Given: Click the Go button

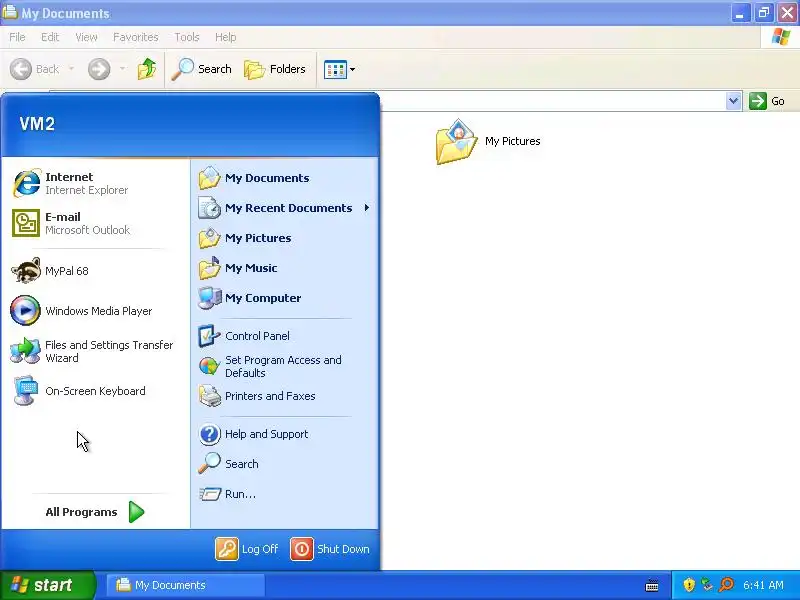Looking at the screenshot, I should pyautogui.click(x=767, y=101).
